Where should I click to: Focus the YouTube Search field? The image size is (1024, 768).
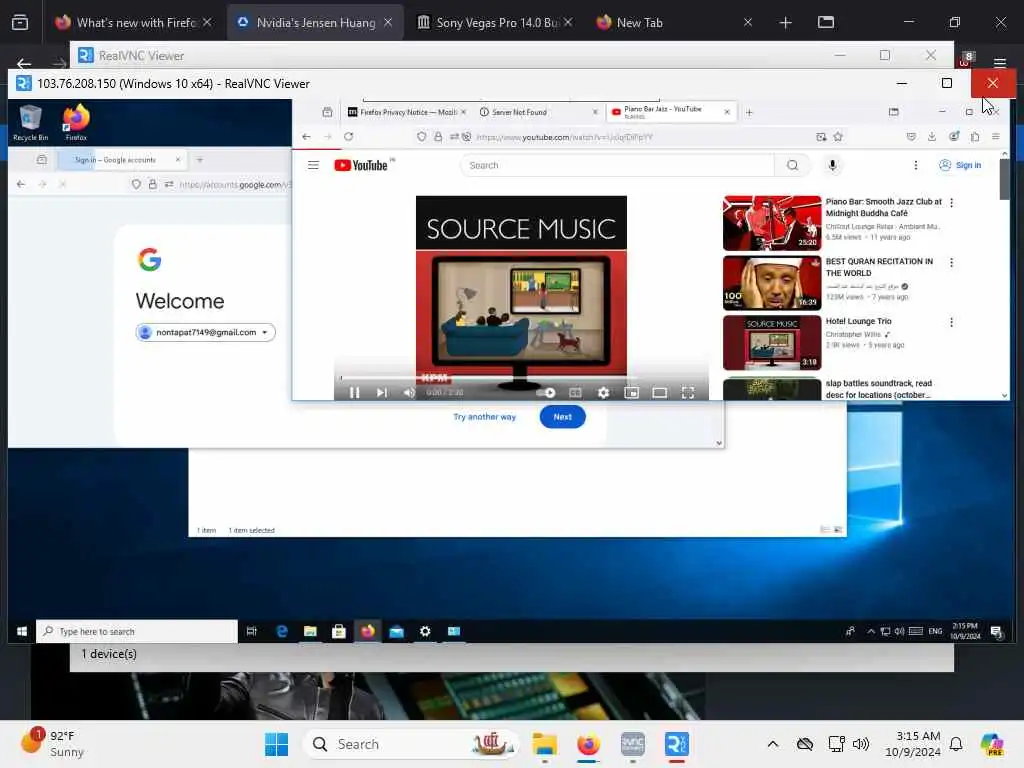pos(617,165)
